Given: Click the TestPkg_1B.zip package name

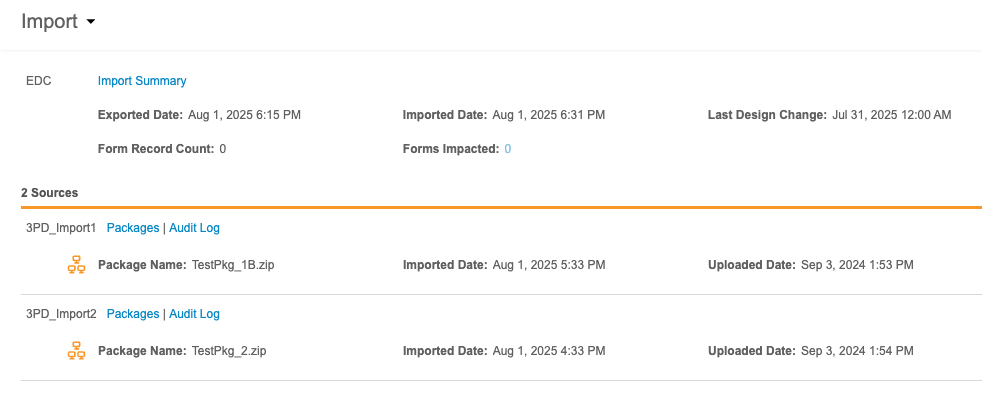Looking at the screenshot, I should pos(232,265).
